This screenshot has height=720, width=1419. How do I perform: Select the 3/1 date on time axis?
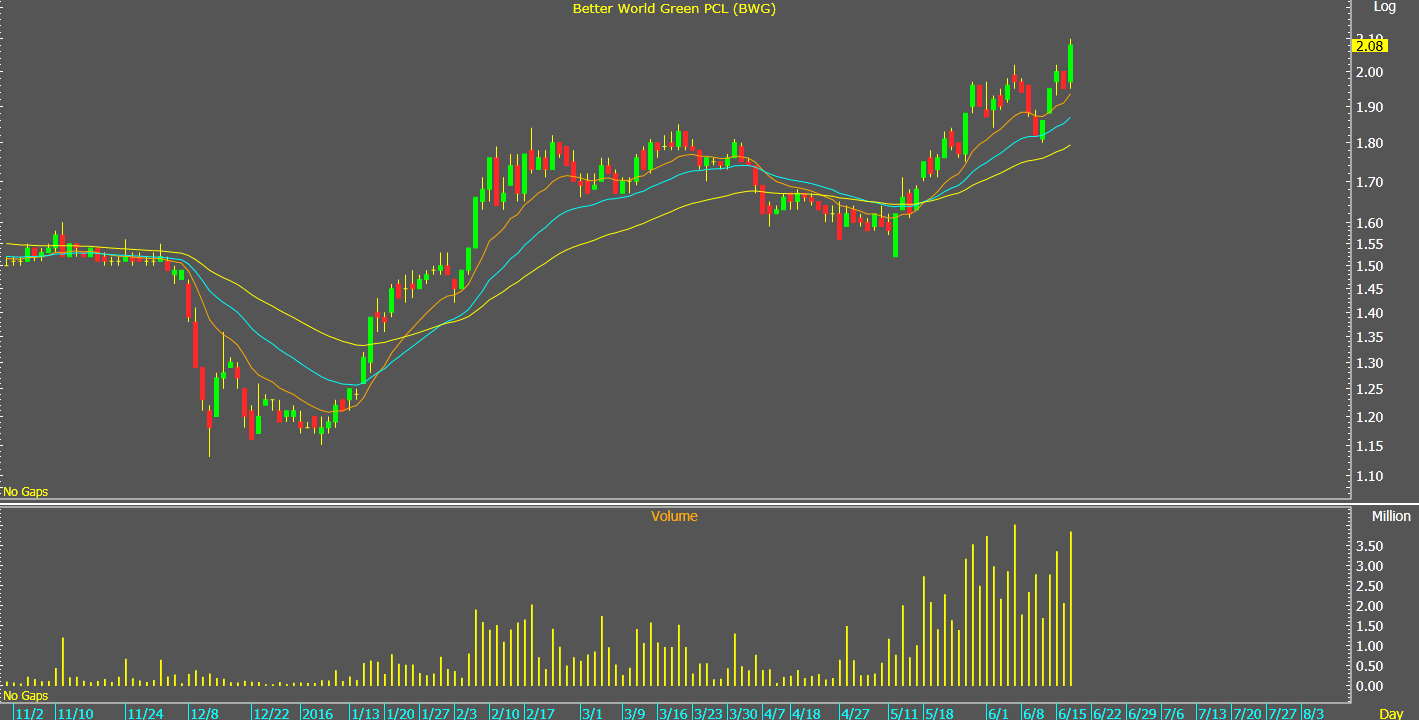point(592,713)
